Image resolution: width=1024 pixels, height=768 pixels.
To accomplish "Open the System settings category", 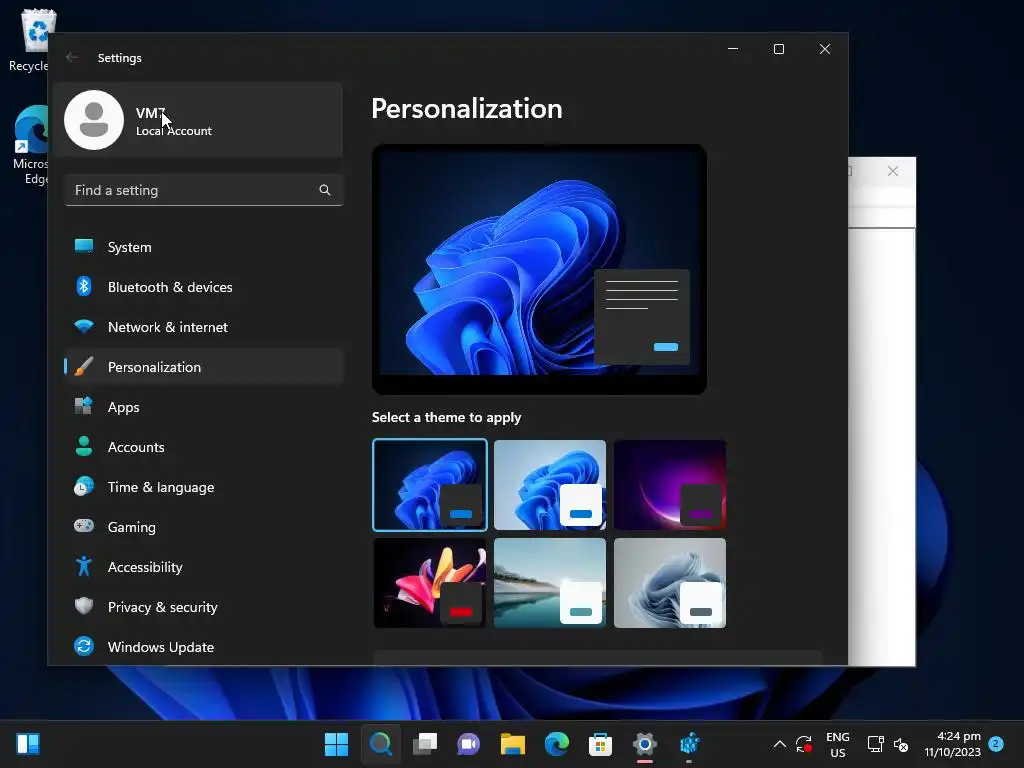I will coord(204,247).
